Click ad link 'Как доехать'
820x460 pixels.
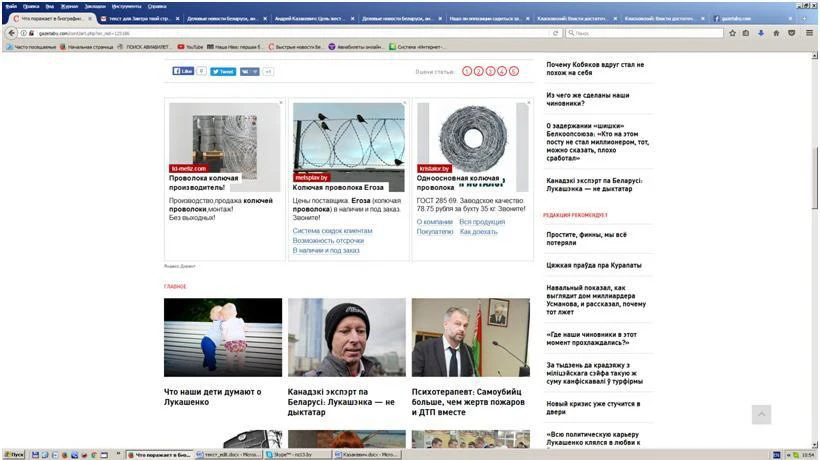click(479, 232)
